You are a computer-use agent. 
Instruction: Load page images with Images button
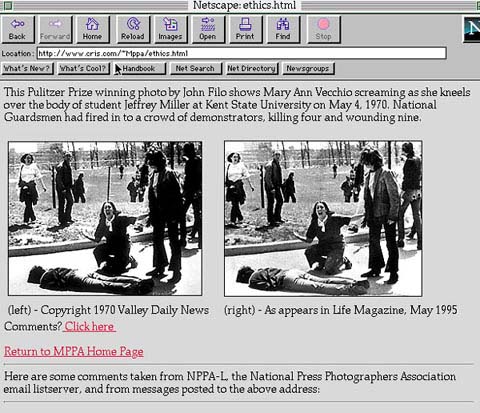(170, 29)
